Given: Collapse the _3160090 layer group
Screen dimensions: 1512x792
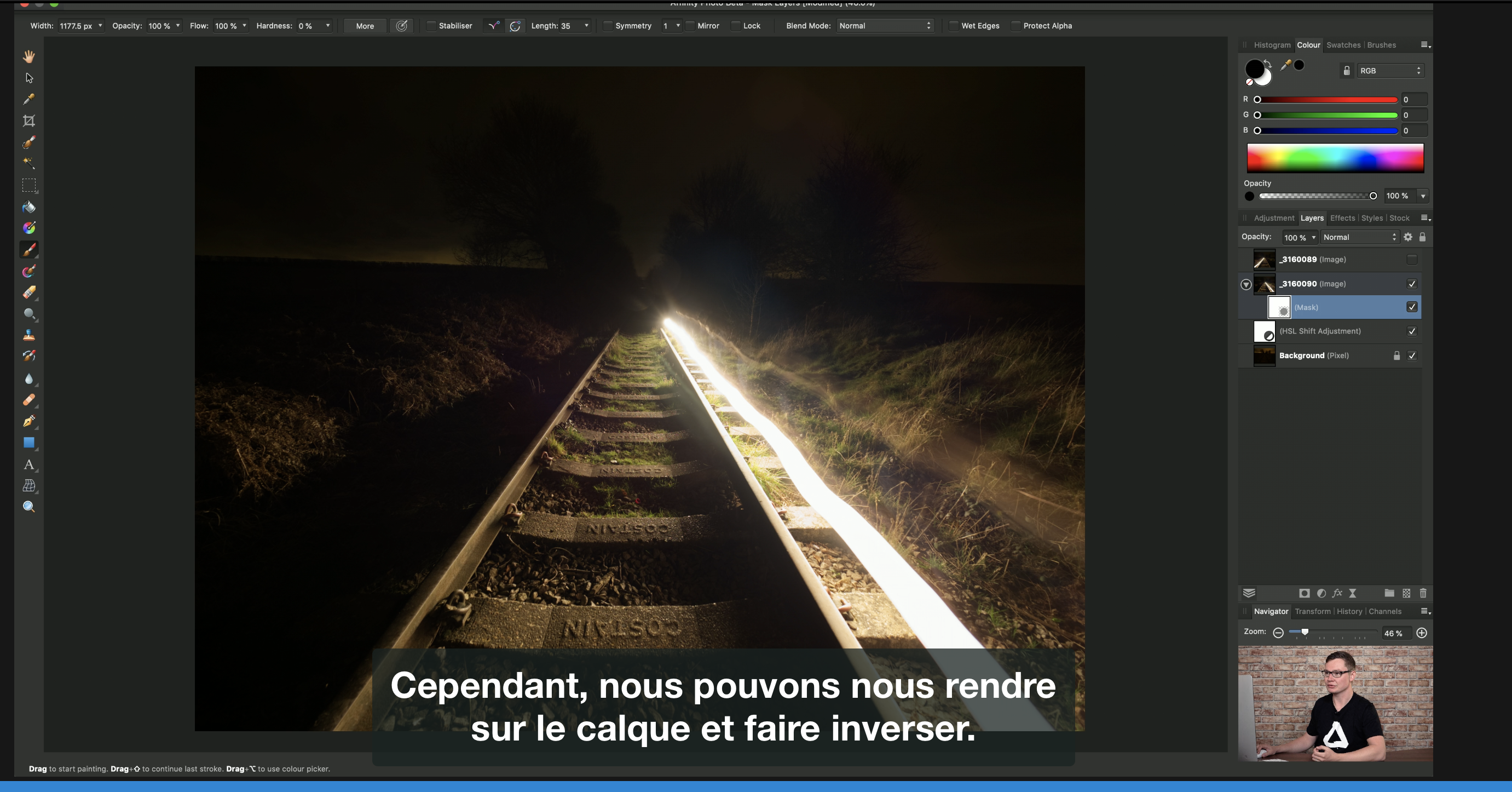Looking at the screenshot, I should (x=1246, y=284).
